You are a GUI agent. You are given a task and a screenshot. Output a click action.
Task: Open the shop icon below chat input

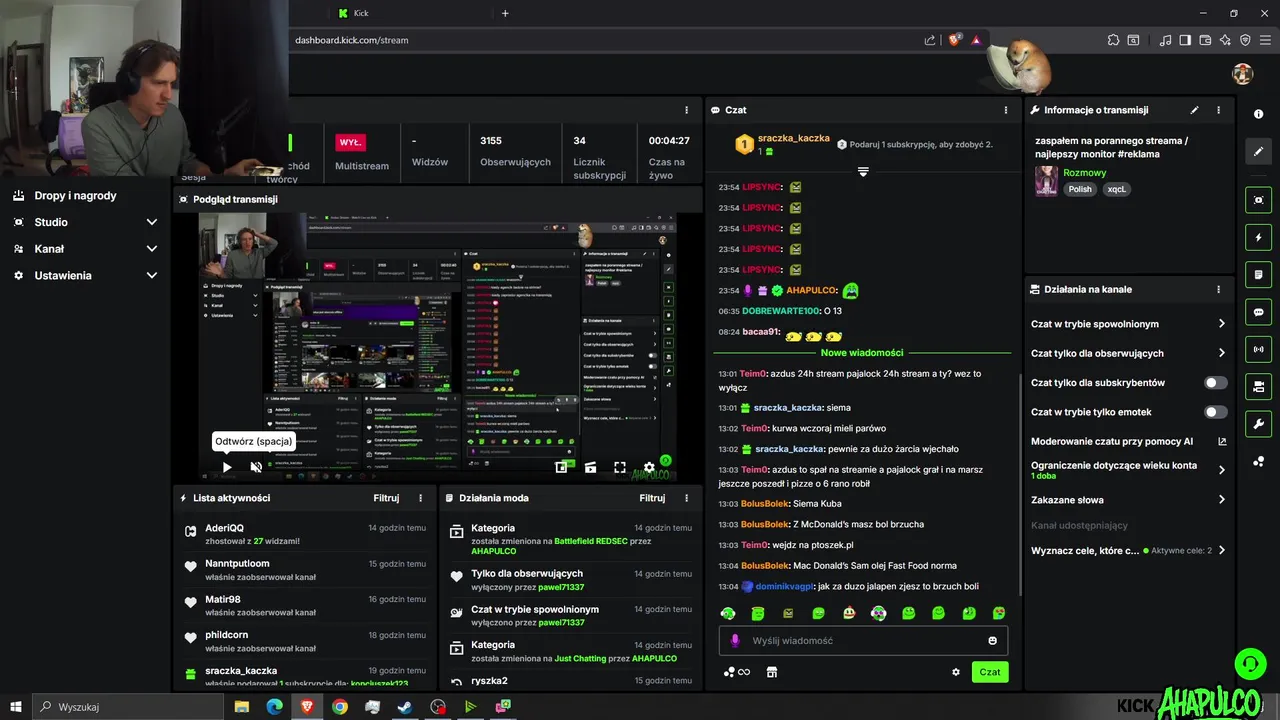[x=772, y=672]
